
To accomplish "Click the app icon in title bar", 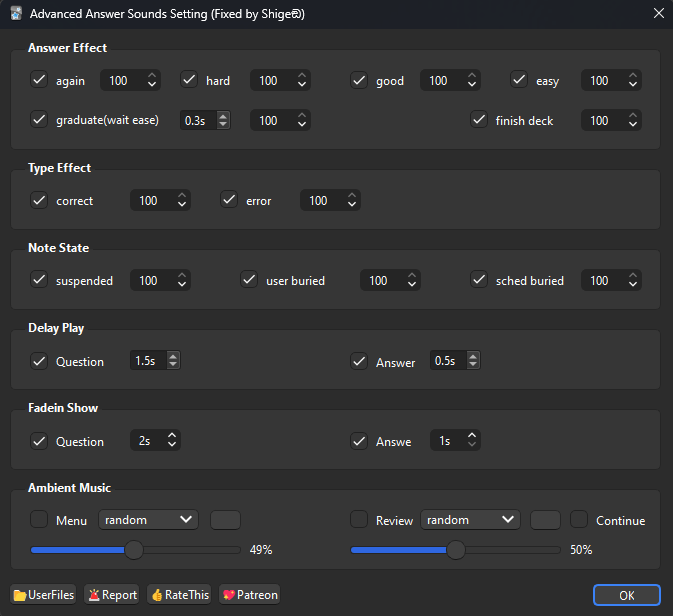I will coord(16,14).
